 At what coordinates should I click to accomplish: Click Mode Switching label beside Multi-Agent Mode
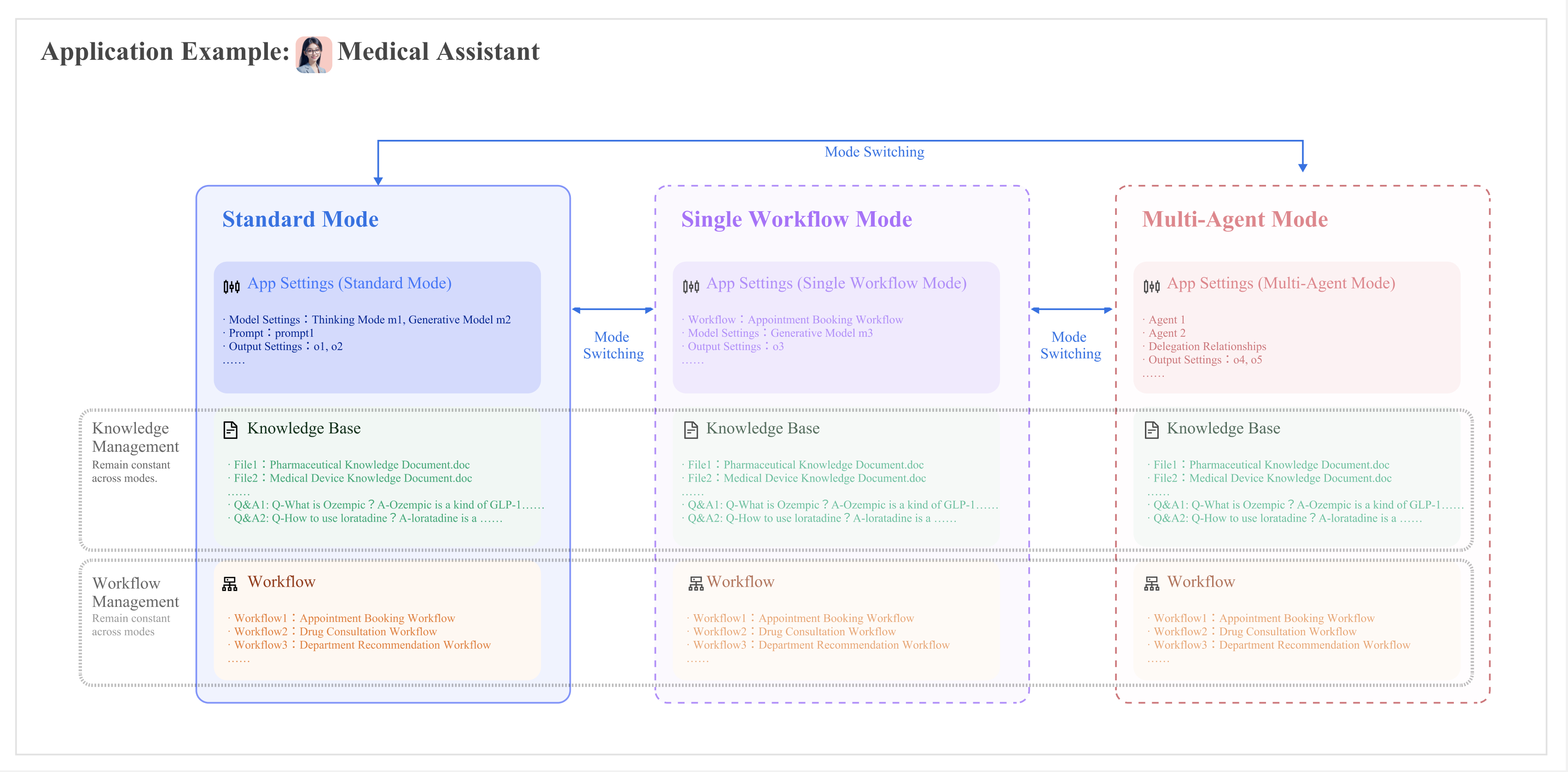pyautogui.click(x=1070, y=345)
